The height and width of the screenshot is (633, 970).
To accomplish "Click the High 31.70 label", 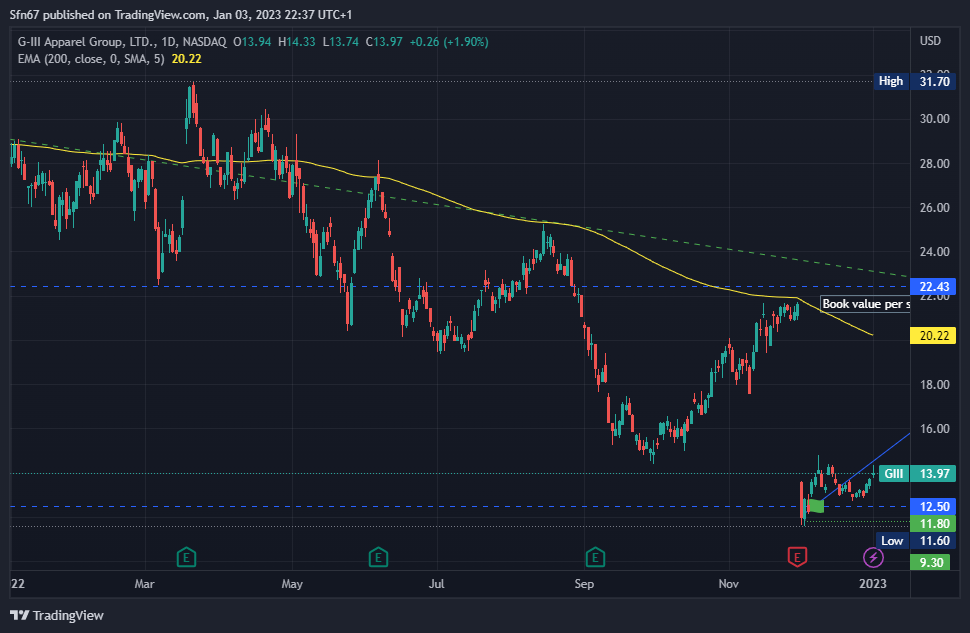I will pyautogui.click(x=914, y=82).
